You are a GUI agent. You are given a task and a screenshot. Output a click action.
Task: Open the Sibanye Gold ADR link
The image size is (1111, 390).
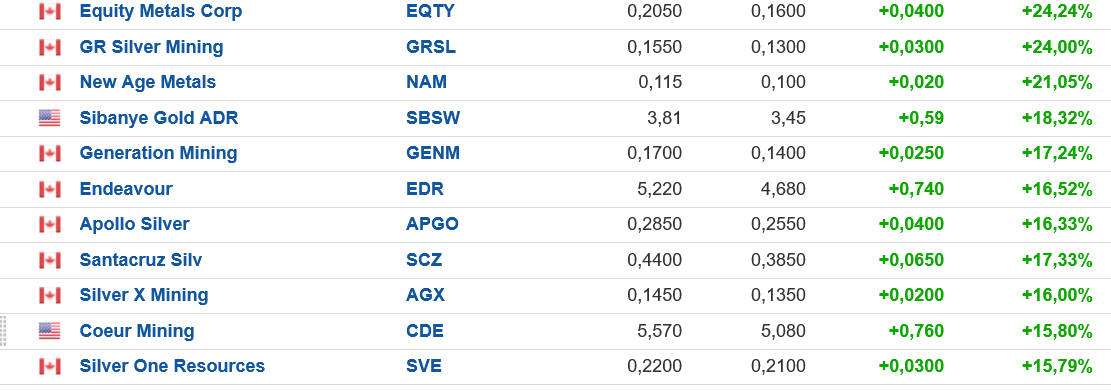coord(159,118)
